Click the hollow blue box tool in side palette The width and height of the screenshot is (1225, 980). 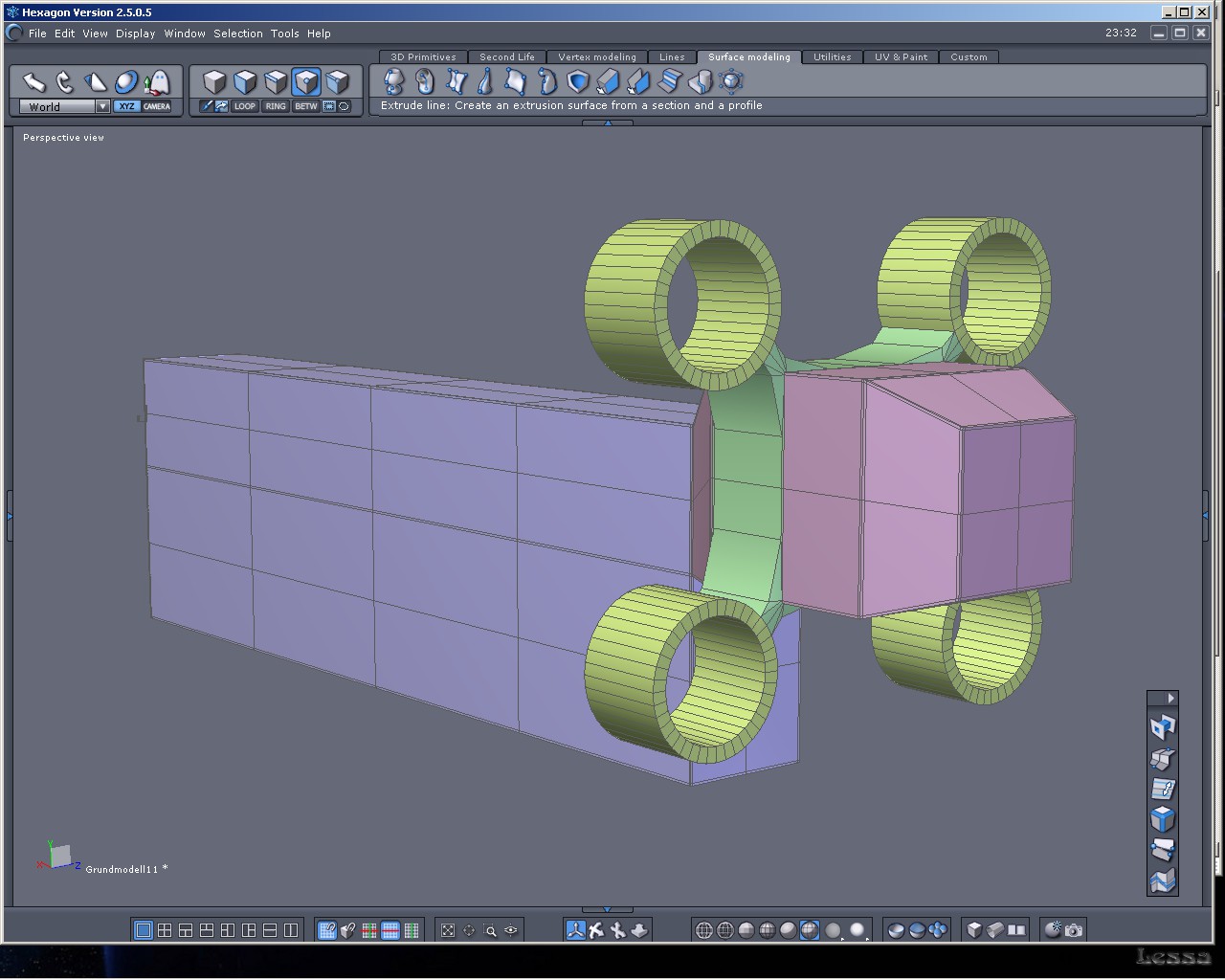pos(1162,727)
